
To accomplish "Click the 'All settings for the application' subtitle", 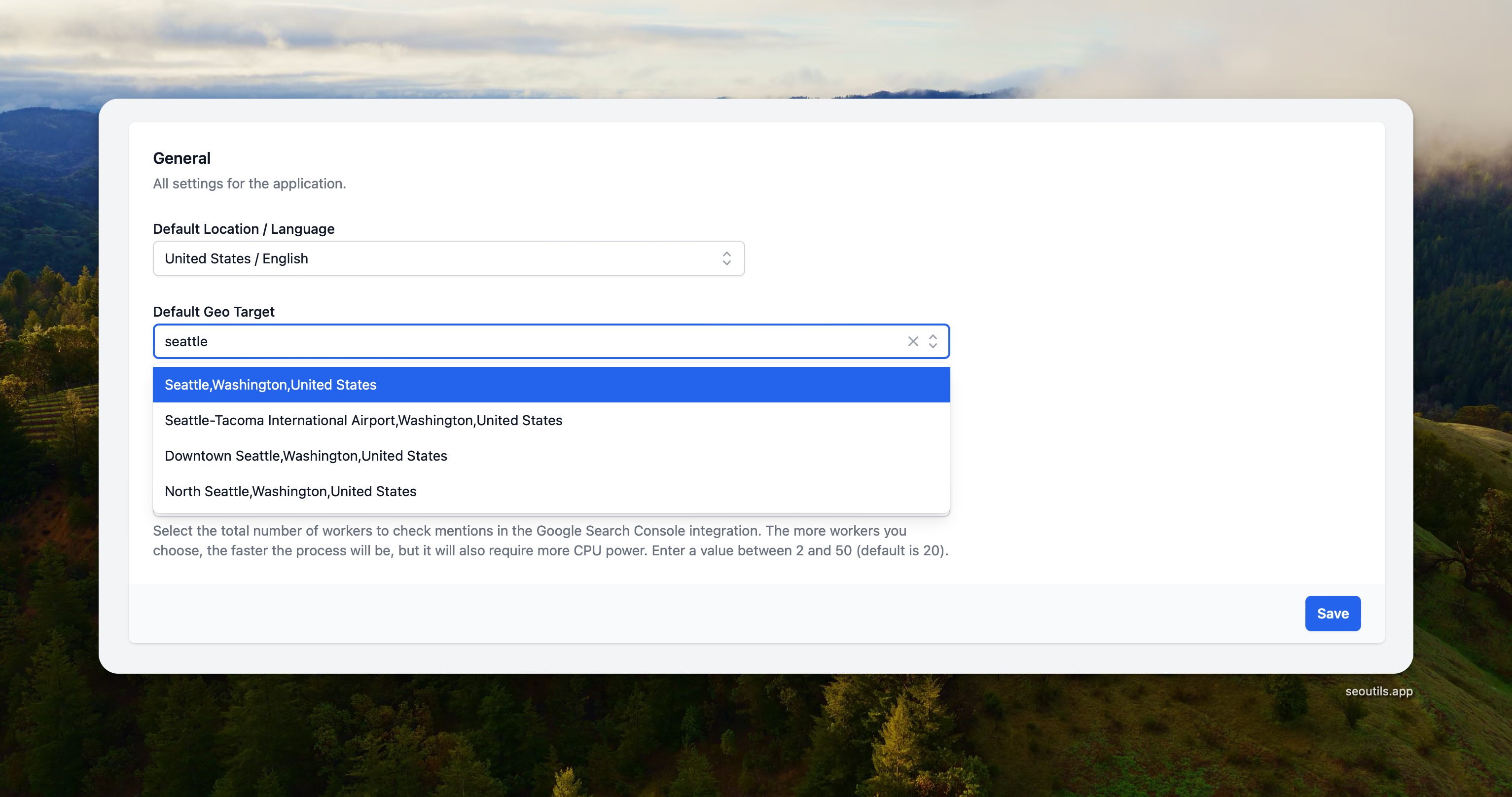I will click(x=250, y=183).
